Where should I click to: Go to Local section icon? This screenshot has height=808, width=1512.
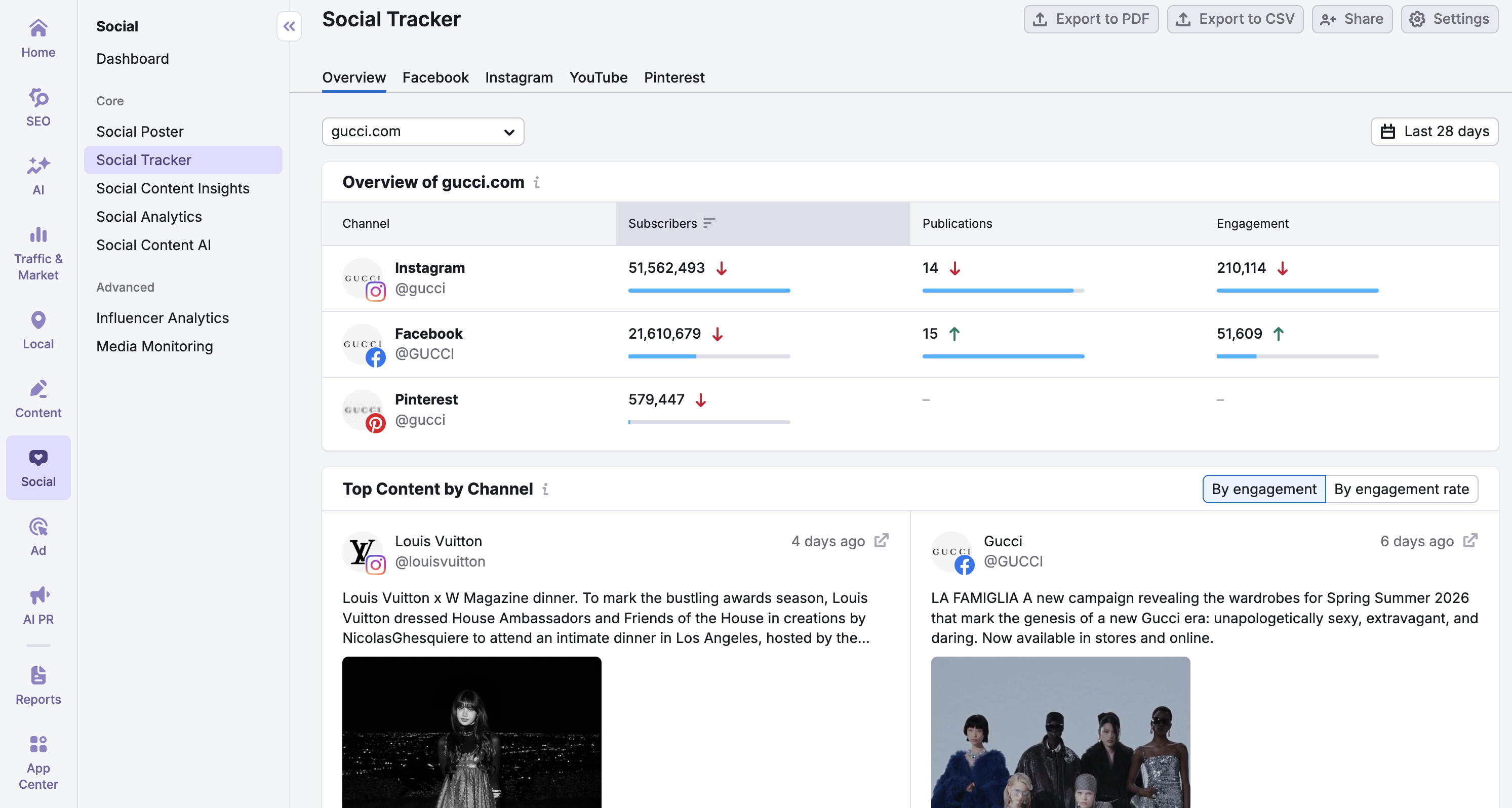[x=38, y=330]
